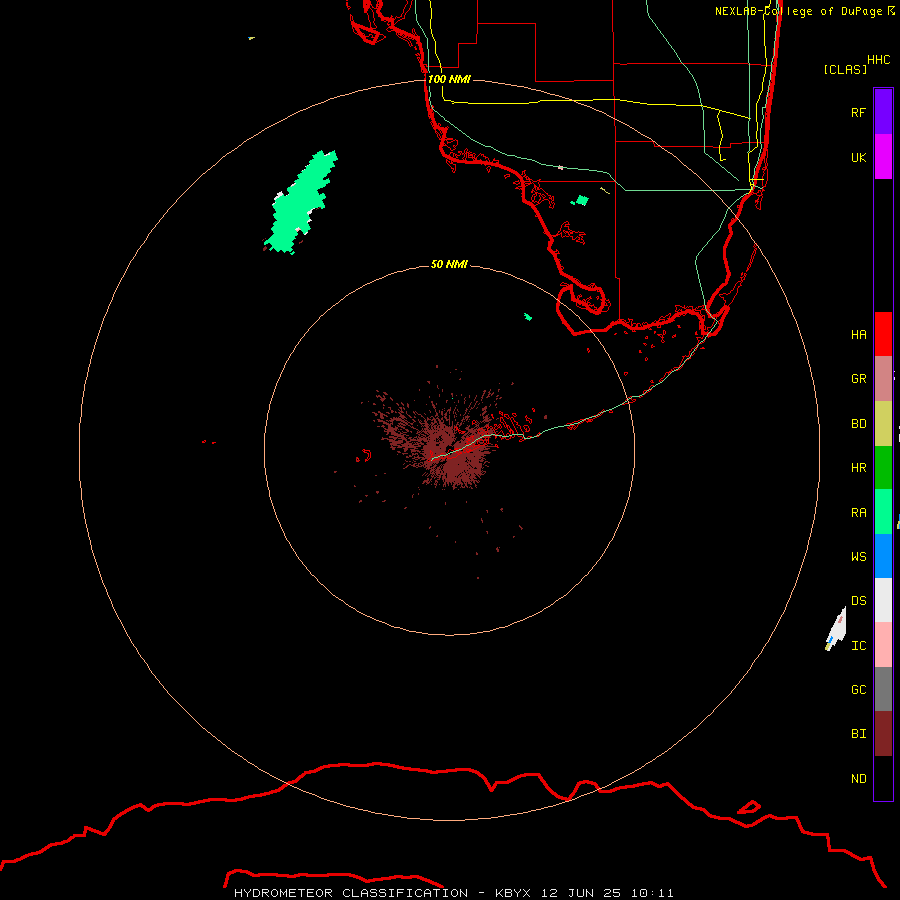Image resolution: width=900 pixels, height=900 pixels.
Task: Click the HR legend label
Action: tap(858, 468)
